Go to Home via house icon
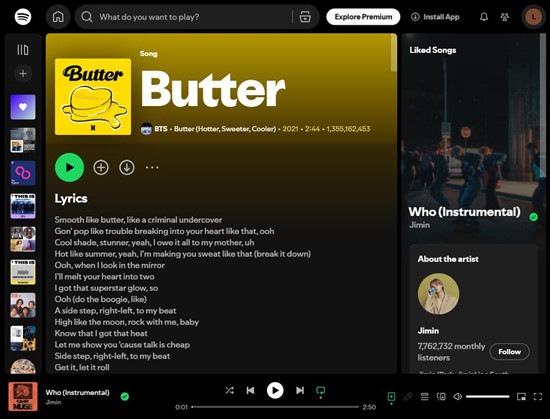The height and width of the screenshot is (419, 550). click(x=58, y=16)
